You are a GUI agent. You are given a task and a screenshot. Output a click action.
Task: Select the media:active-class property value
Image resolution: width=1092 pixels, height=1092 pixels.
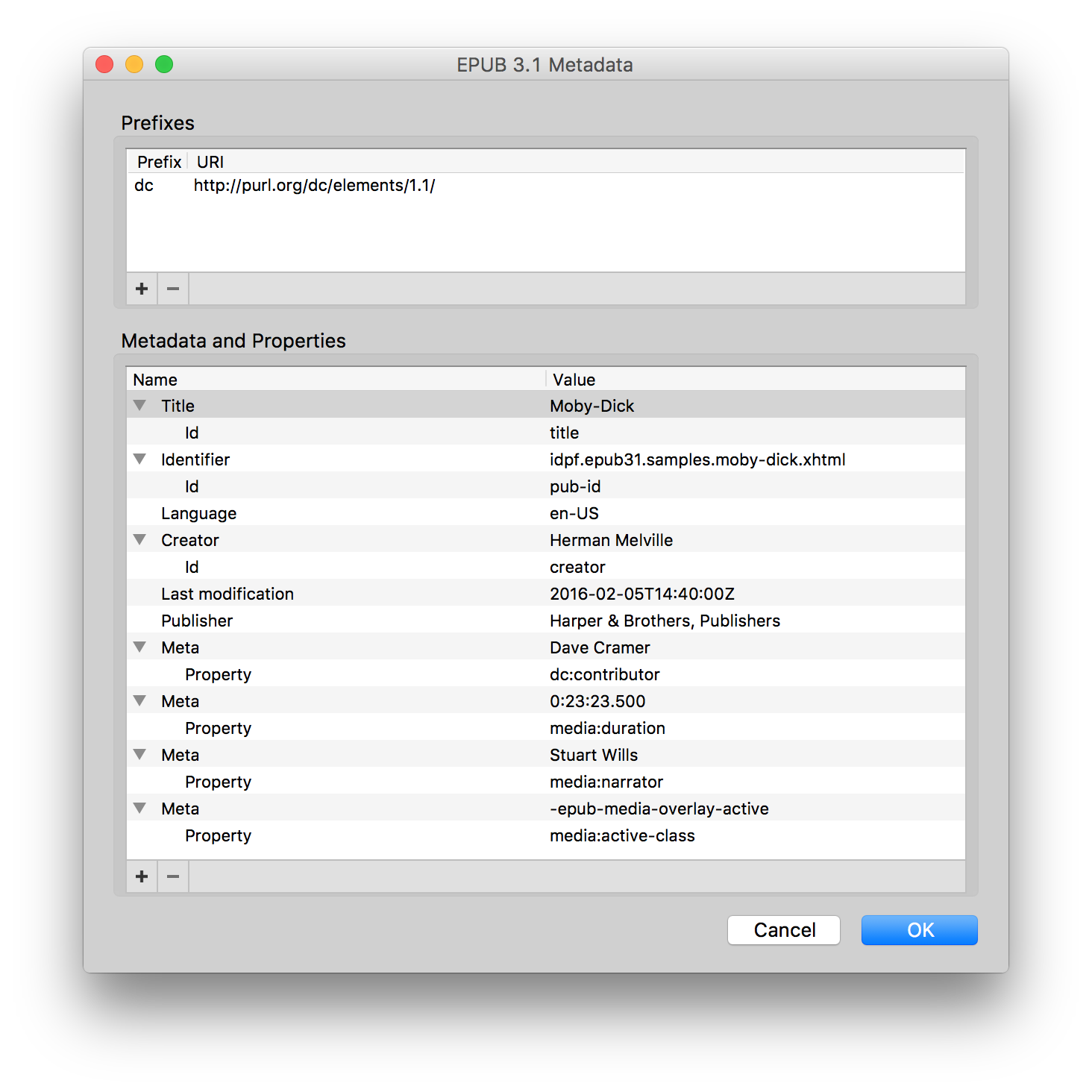click(622, 835)
